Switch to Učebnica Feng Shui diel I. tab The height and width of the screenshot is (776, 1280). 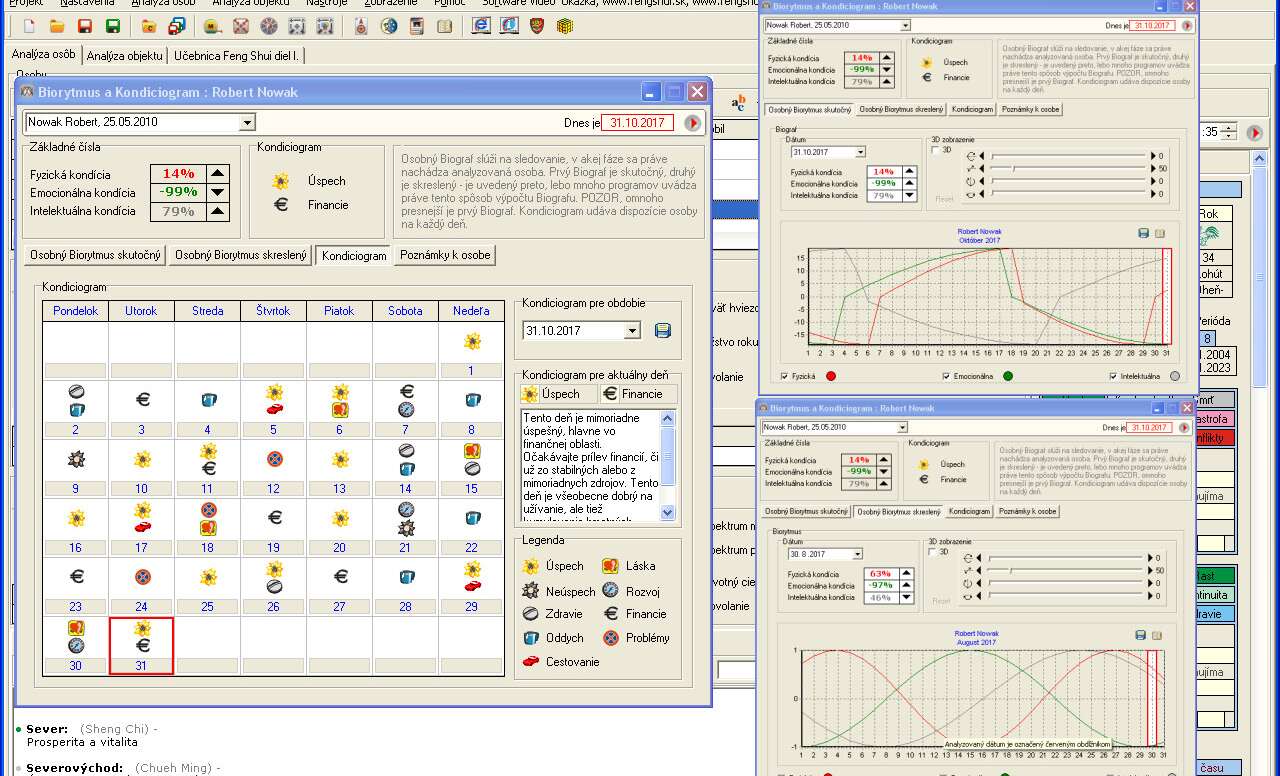[237, 56]
